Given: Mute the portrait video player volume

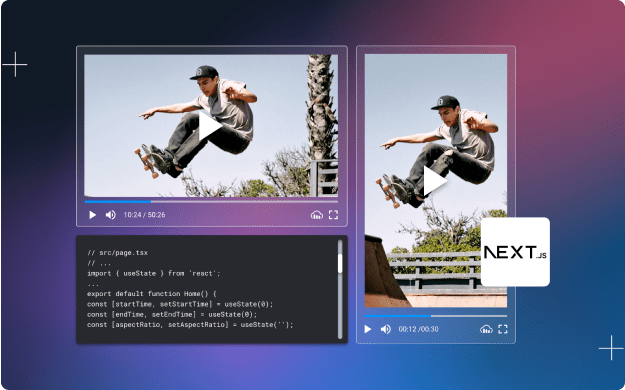Looking at the screenshot, I should tap(385, 329).
